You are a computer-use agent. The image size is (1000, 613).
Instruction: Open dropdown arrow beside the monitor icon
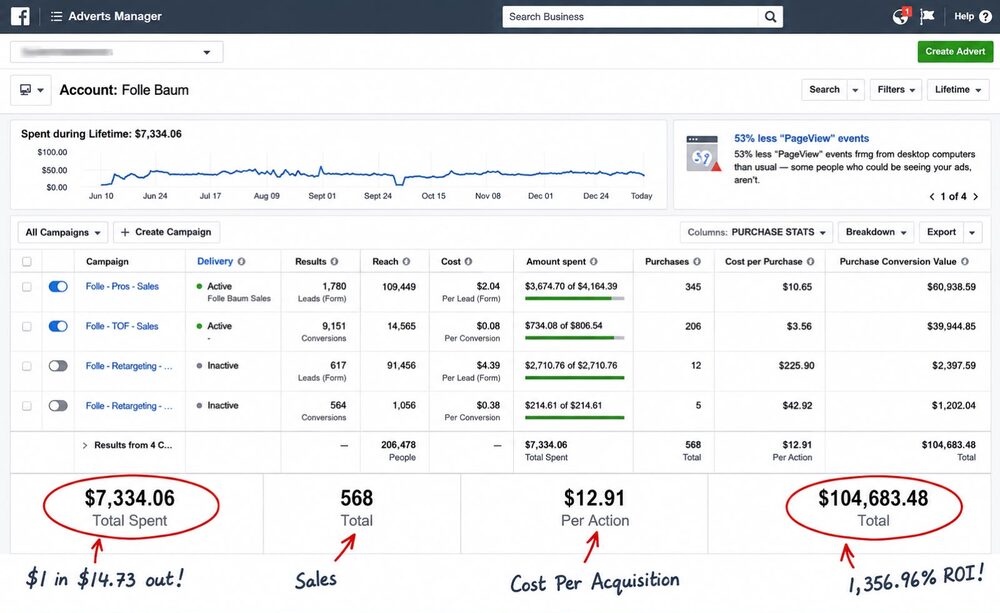pyautogui.click(x=41, y=90)
